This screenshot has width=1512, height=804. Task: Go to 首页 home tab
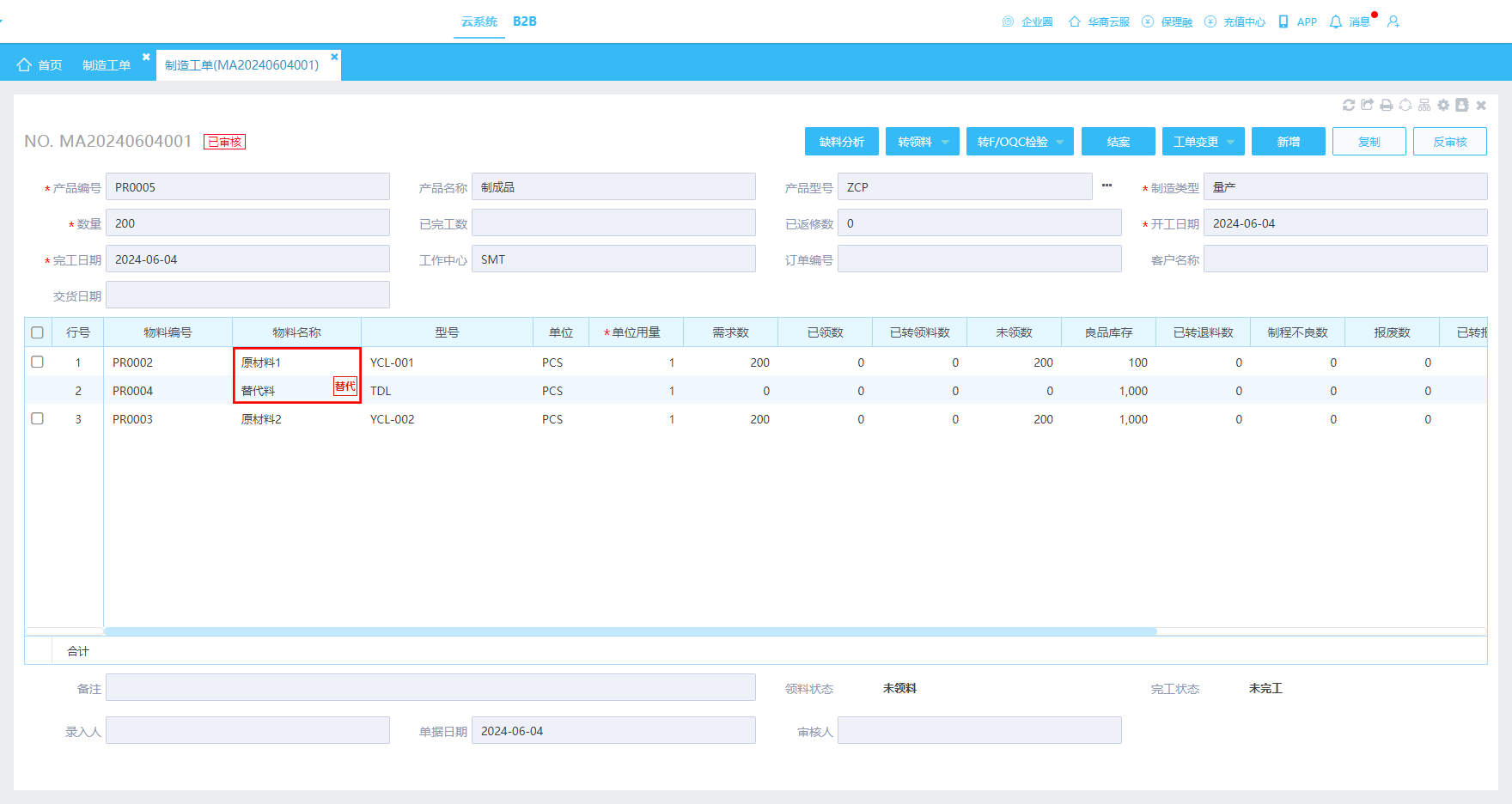point(40,64)
